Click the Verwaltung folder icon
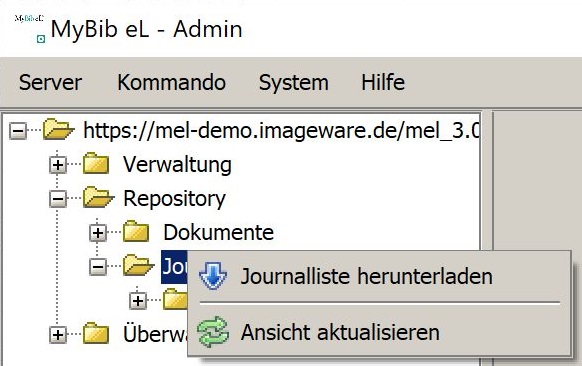Screen dimensions: 582x366 coord(96,163)
